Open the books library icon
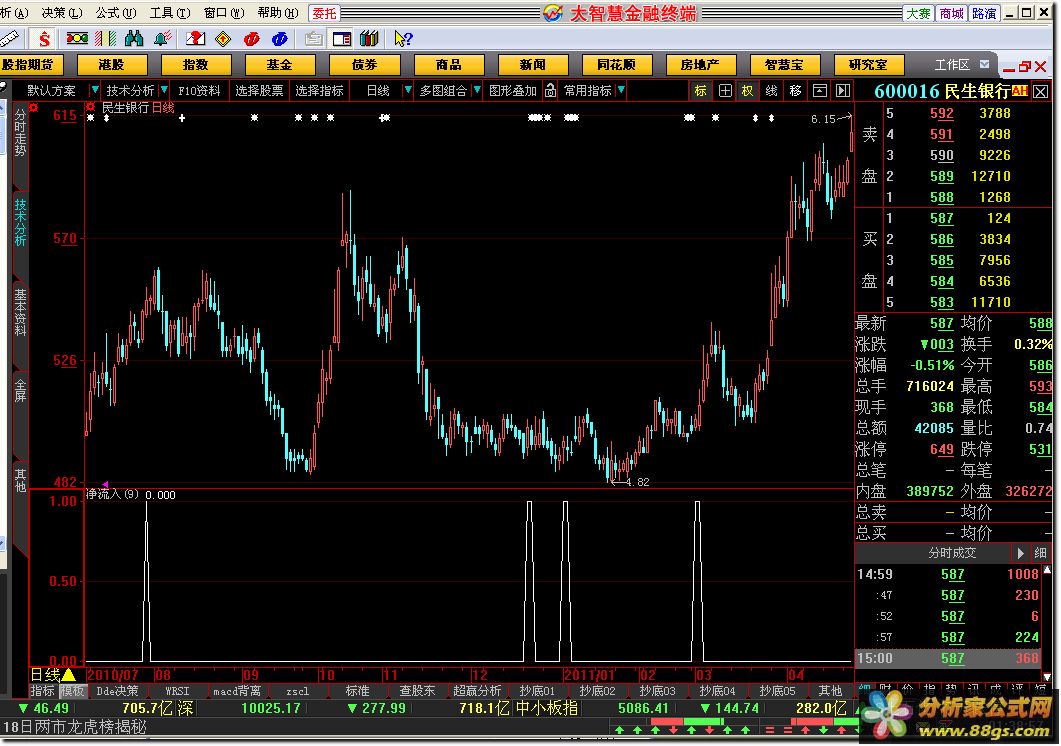This screenshot has width=1061, height=746. click(369, 39)
